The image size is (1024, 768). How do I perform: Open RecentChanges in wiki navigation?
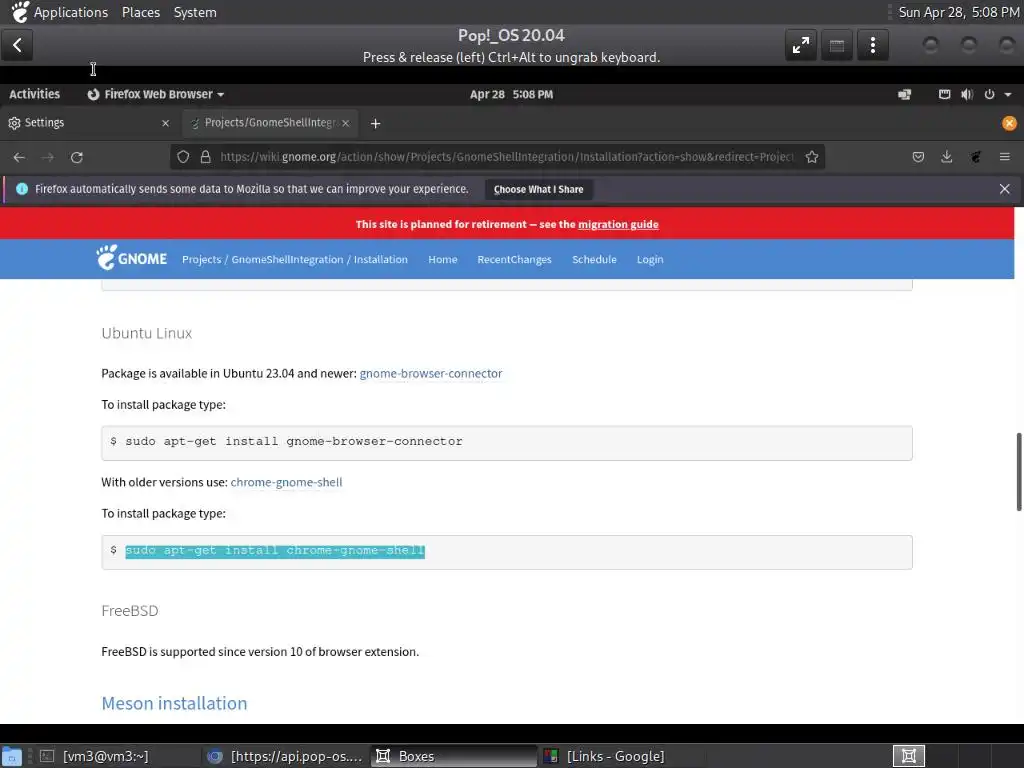pos(514,259)
